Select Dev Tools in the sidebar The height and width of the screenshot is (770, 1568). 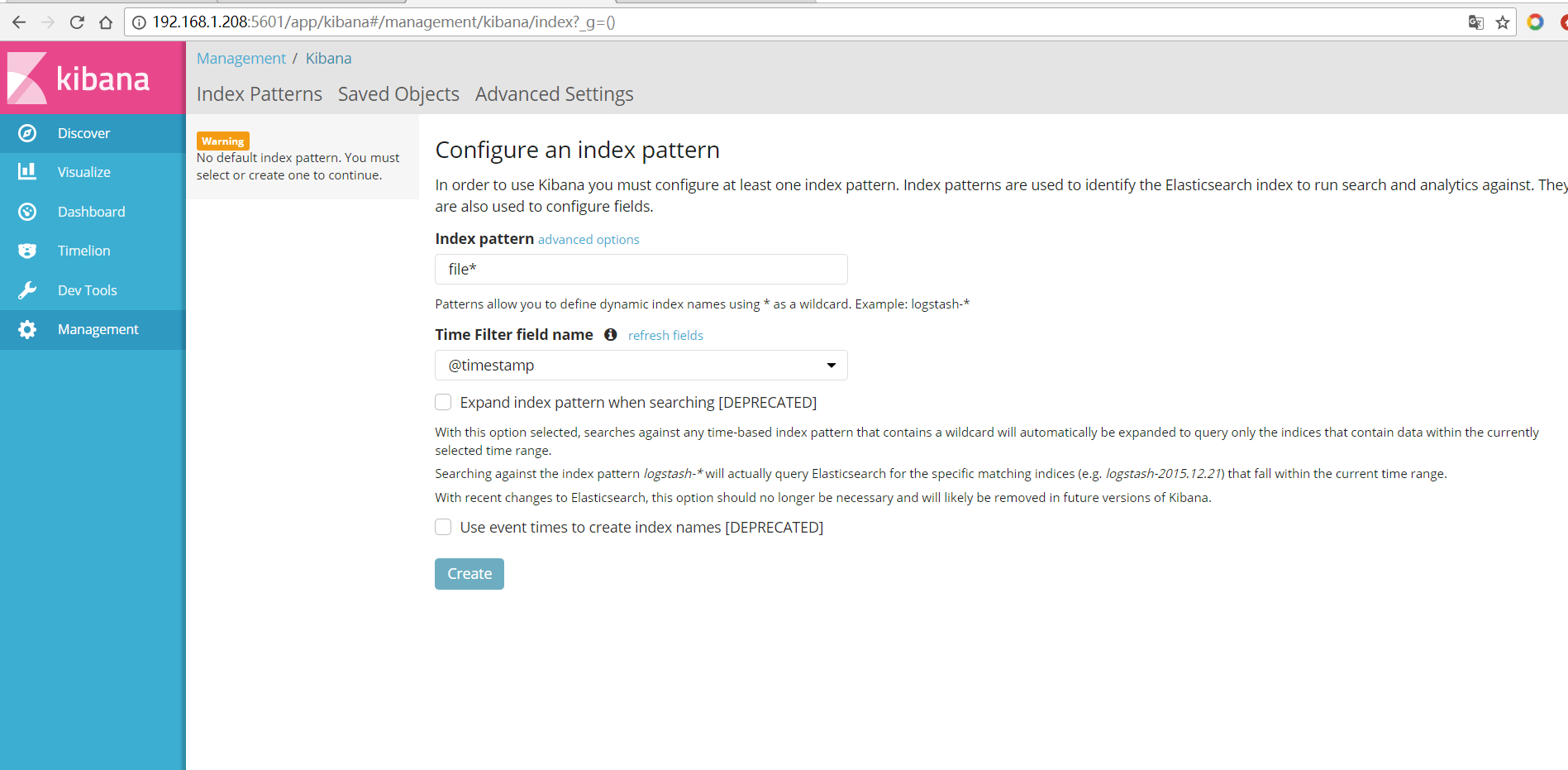93,290
